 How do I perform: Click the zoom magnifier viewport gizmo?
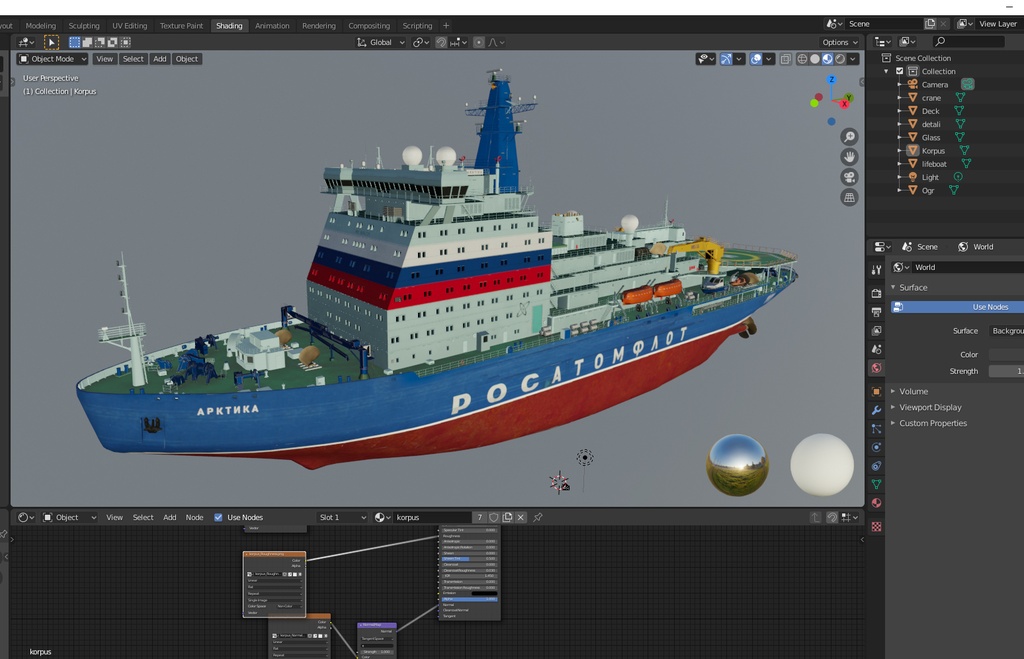[849, 137]
